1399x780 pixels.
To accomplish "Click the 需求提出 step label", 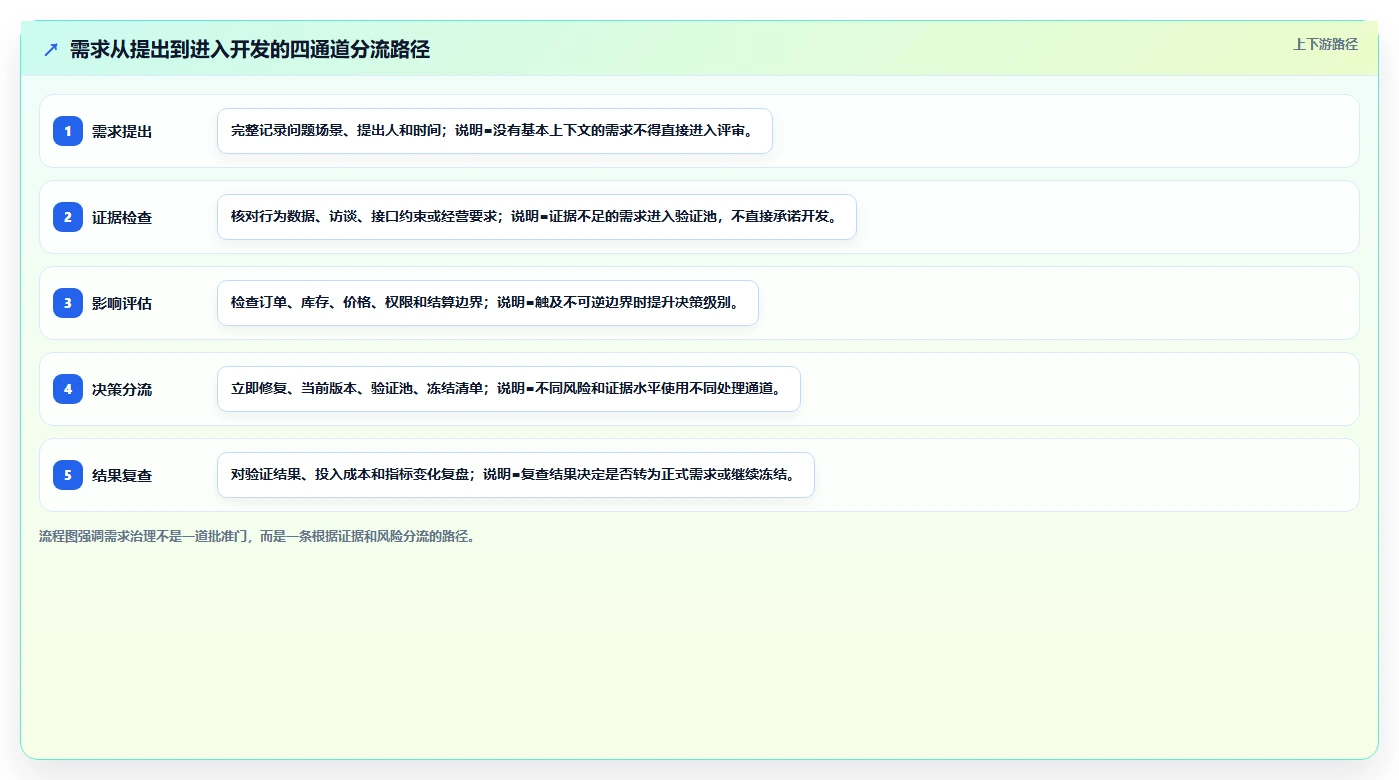I will [122, 131].
